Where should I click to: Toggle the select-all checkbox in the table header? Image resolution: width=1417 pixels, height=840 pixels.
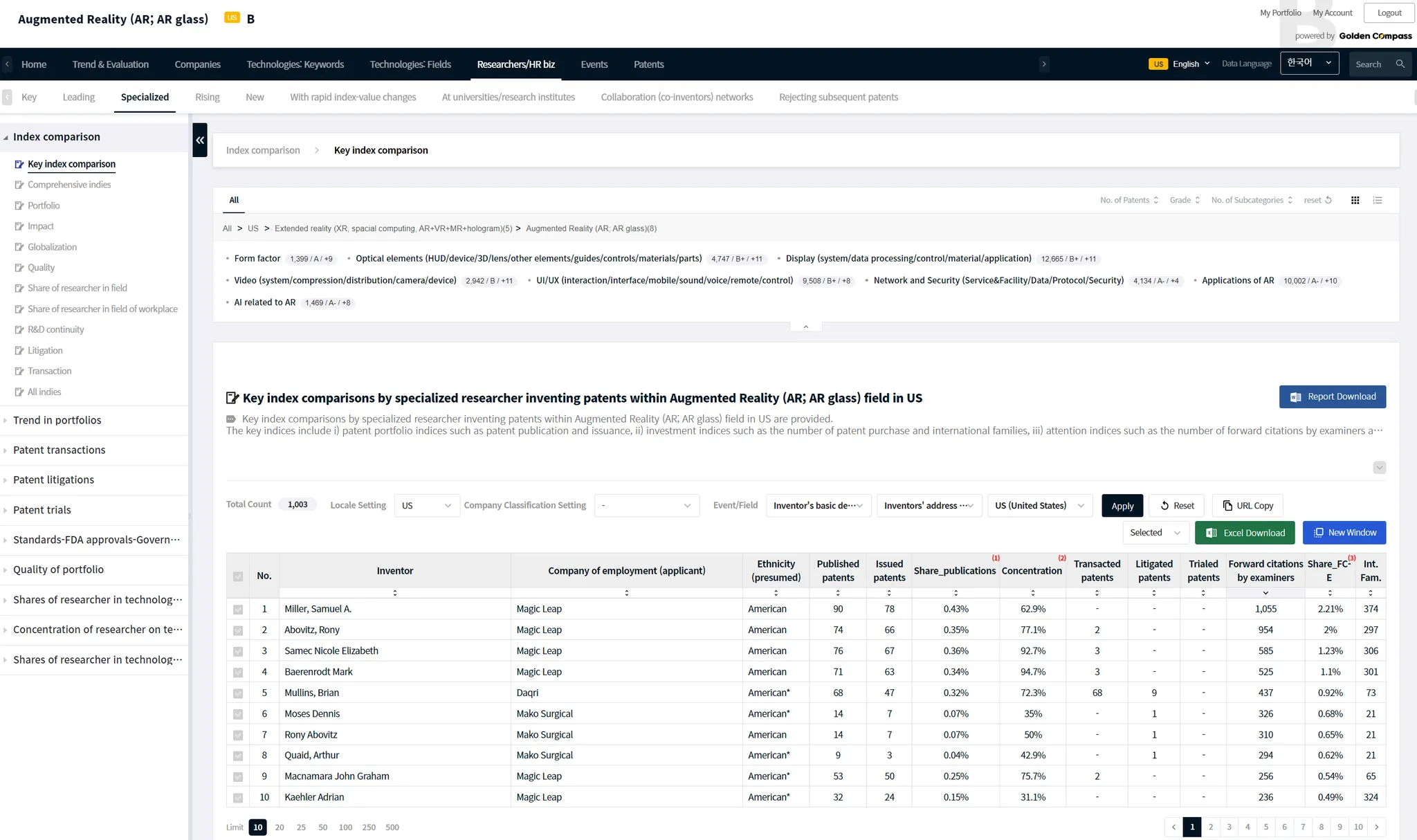point(238,576)
